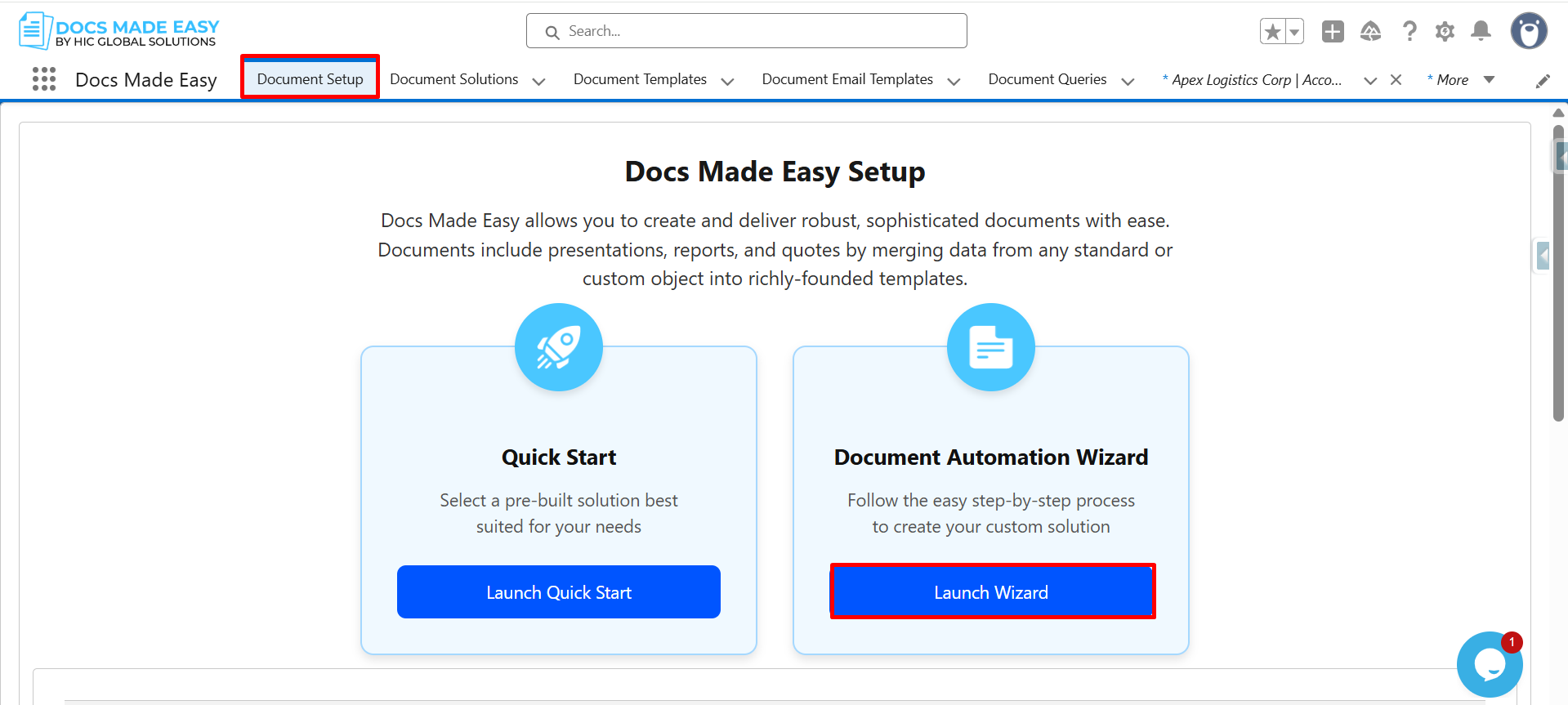The height and width of the screenshot is (705, 1568).
Task: Open the chat bubble widget
Action: point(1489,665)
